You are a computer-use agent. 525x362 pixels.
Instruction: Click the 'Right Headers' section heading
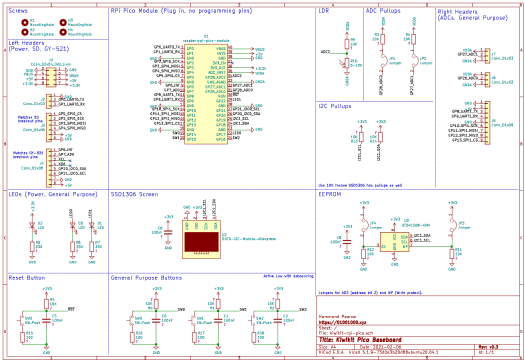tap(457, 12)
